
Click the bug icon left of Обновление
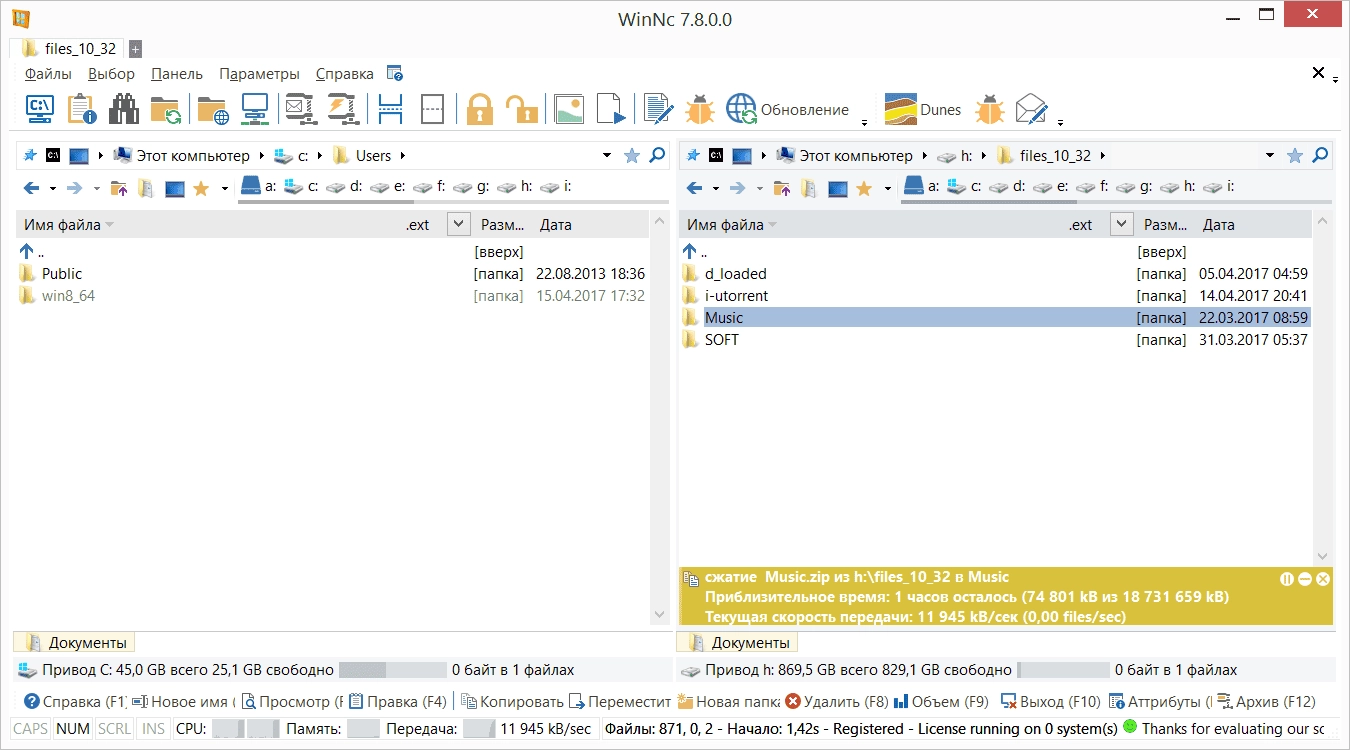[700, 109]
